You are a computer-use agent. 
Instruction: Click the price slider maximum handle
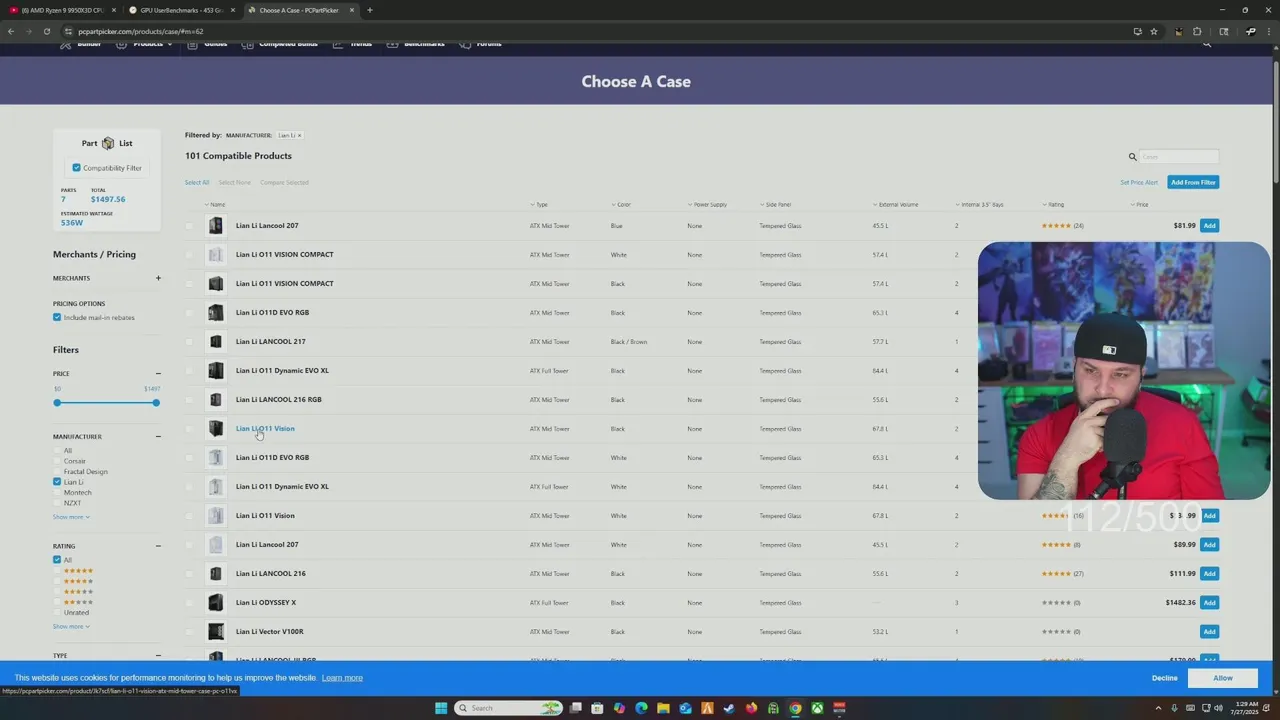(156, 403)
